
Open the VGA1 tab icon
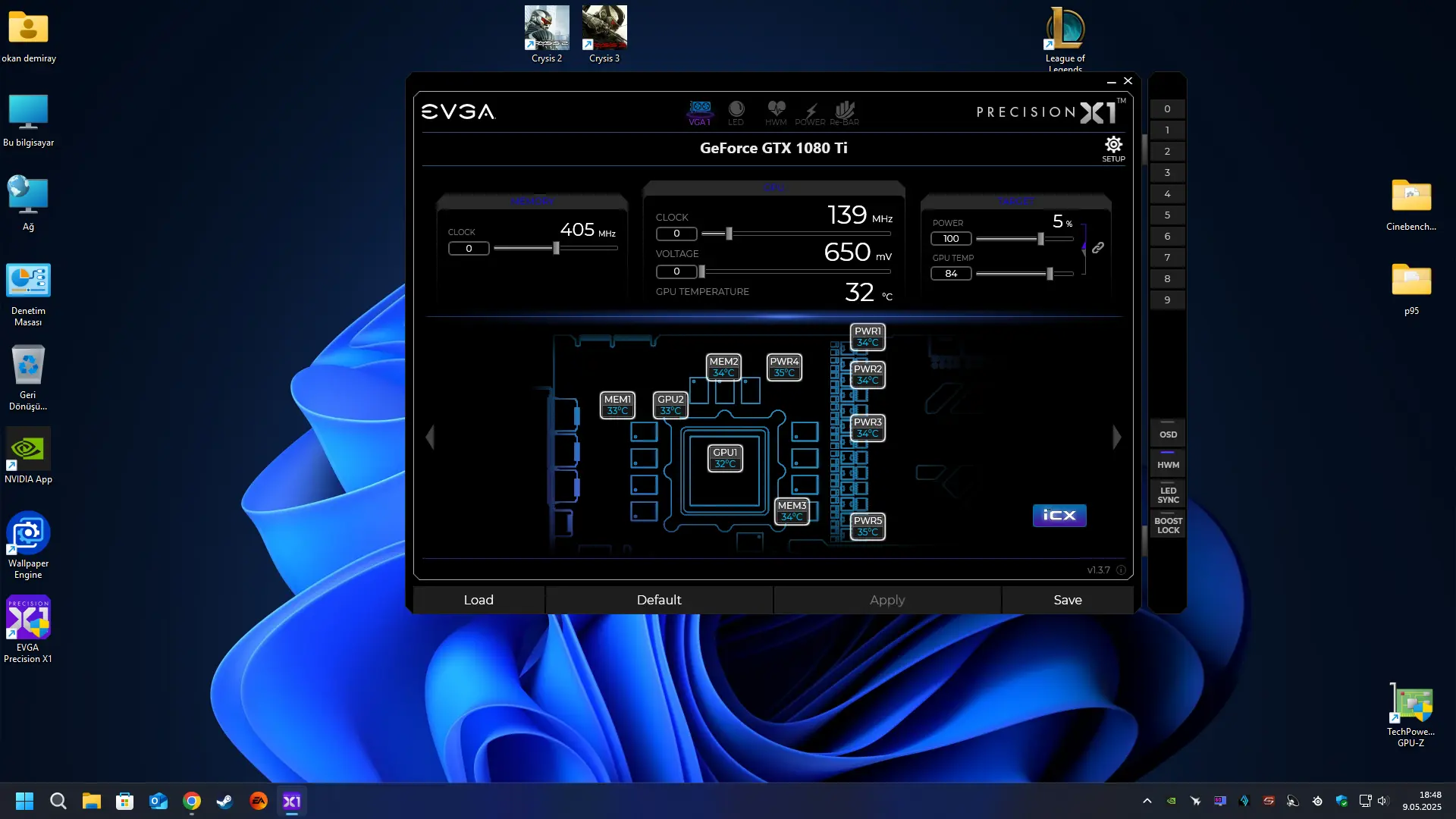700,112
